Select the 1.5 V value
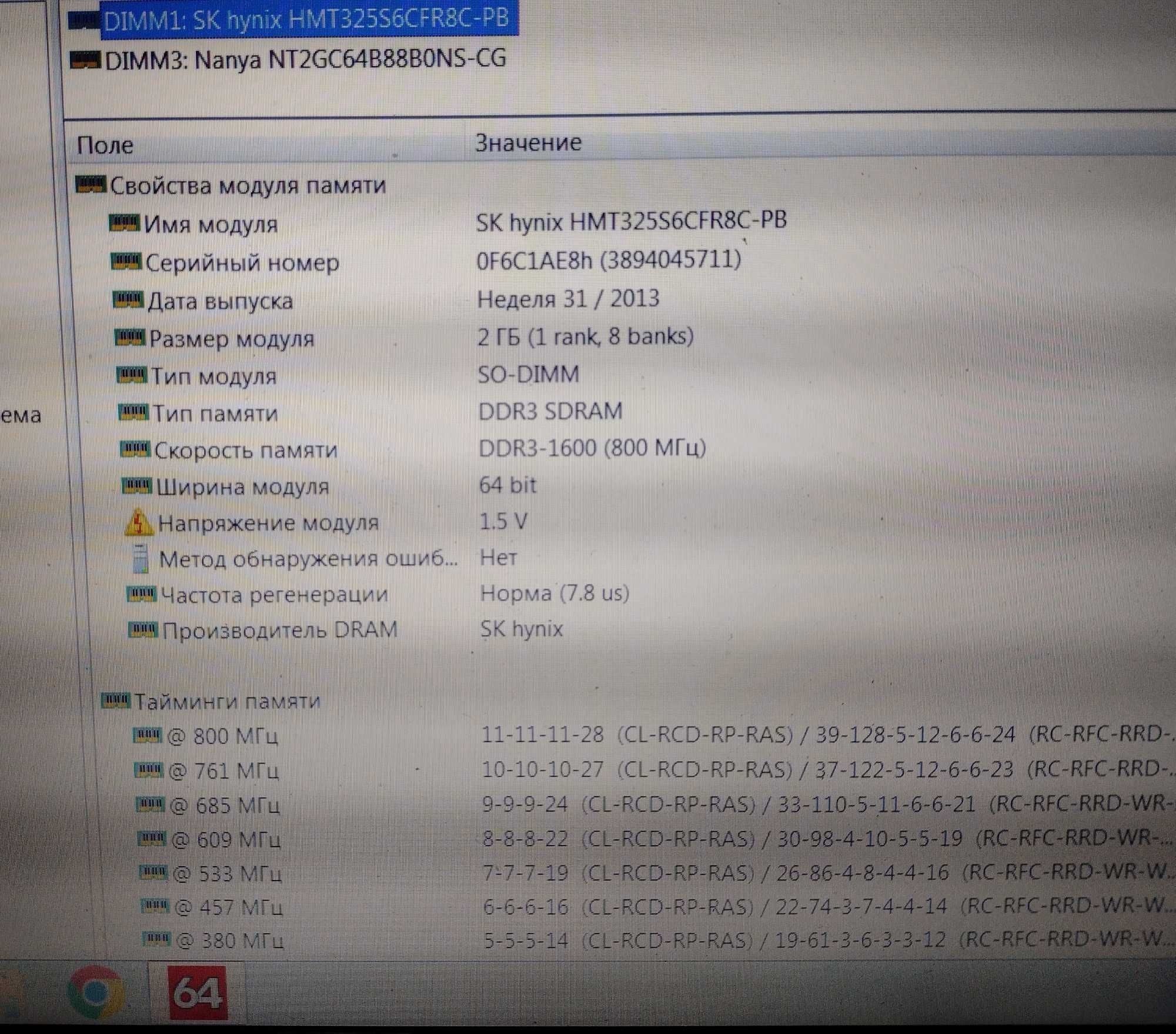 click(504, 521)
